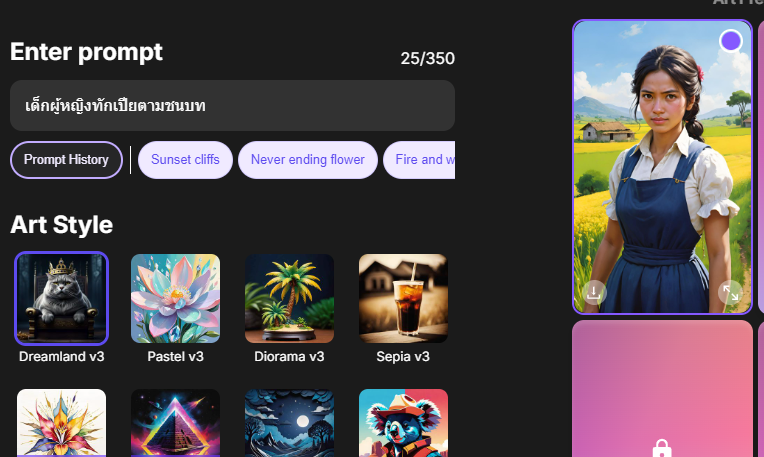Click the locked pink gradient card
The width and height of the screenshot is (764, 457).
coord(662,389)
